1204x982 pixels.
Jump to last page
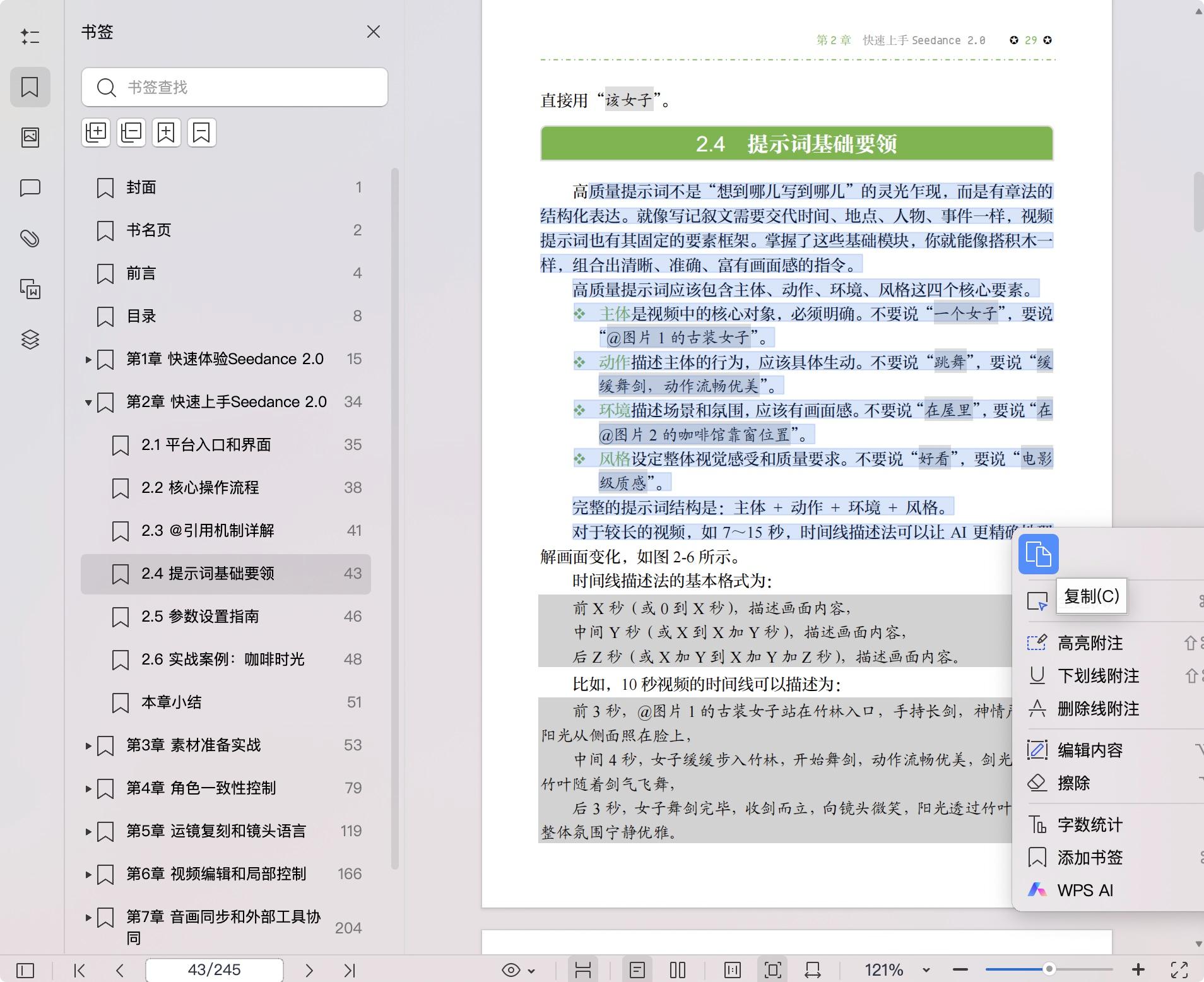click(x=350, y=970)
